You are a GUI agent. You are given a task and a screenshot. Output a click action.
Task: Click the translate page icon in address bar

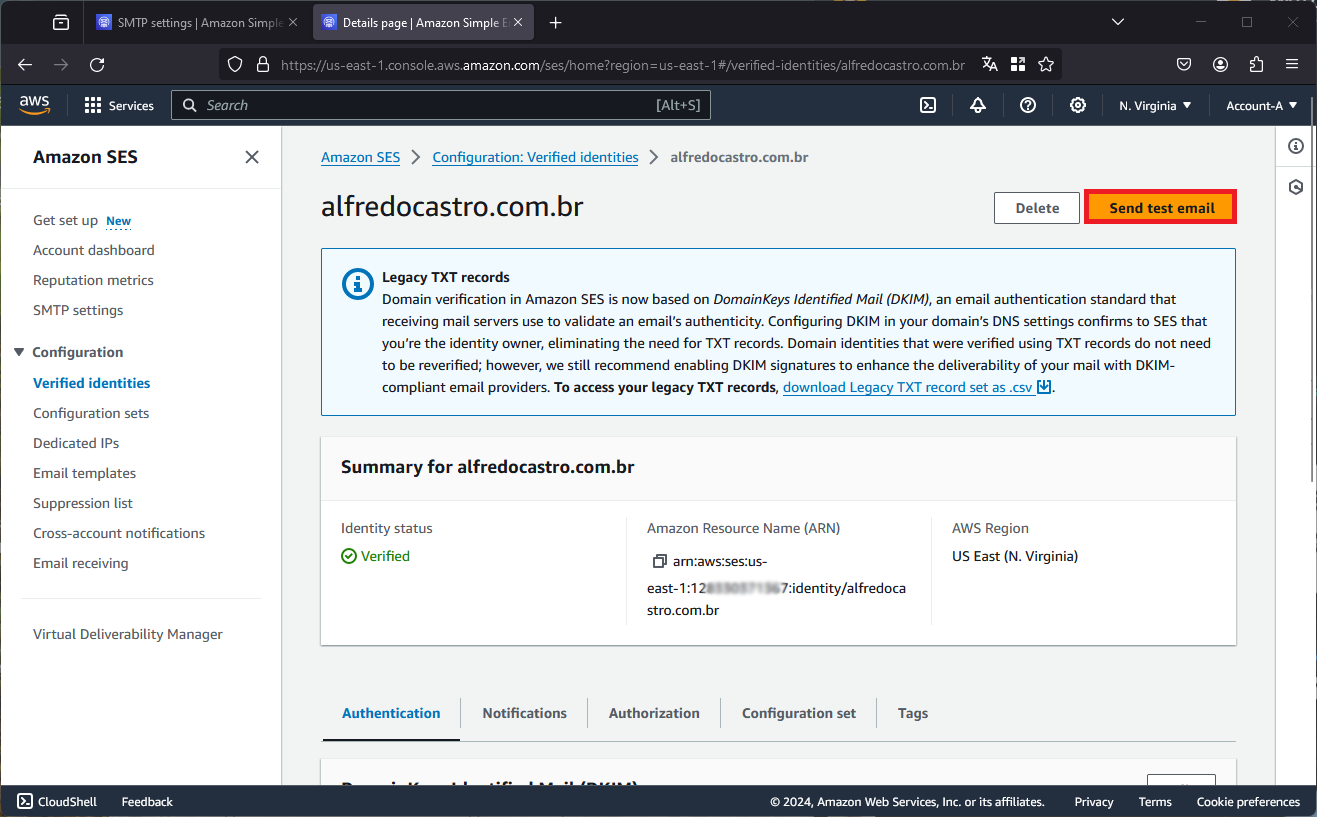(990, 64)
